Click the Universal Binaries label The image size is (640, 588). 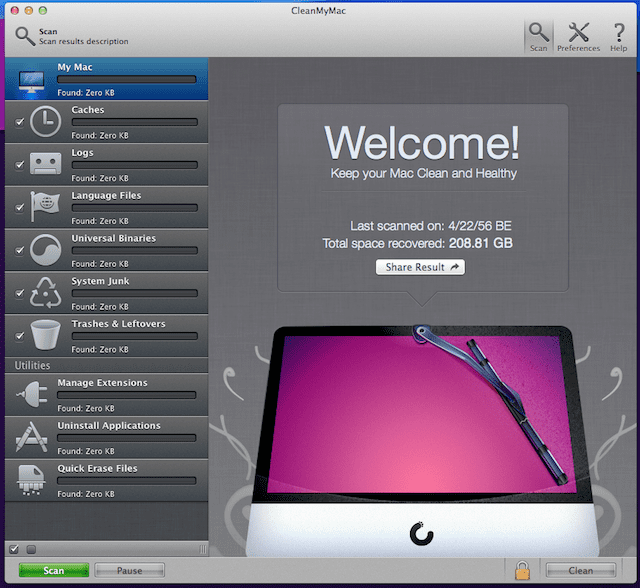point(113,238)
